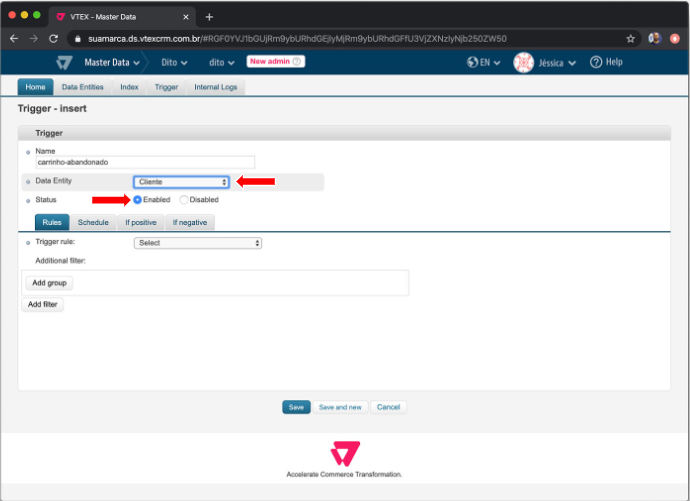The image size is (690, 501).
Task: Reload the page with refresh icon
Action: tap(53, 39)
